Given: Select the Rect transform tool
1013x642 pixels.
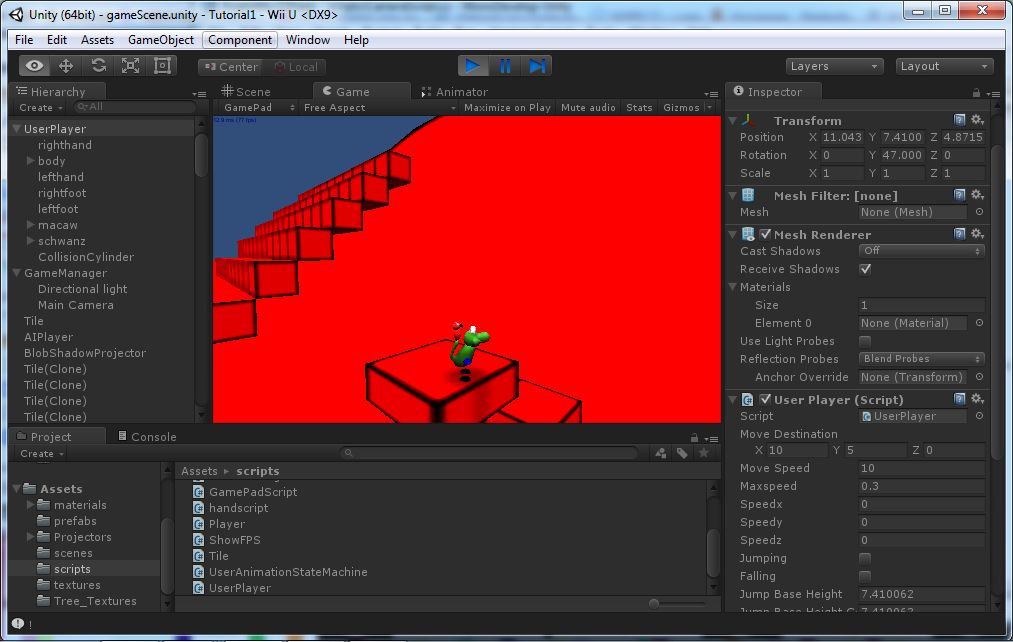Looking at the screenshot, I should coord(162,66).
